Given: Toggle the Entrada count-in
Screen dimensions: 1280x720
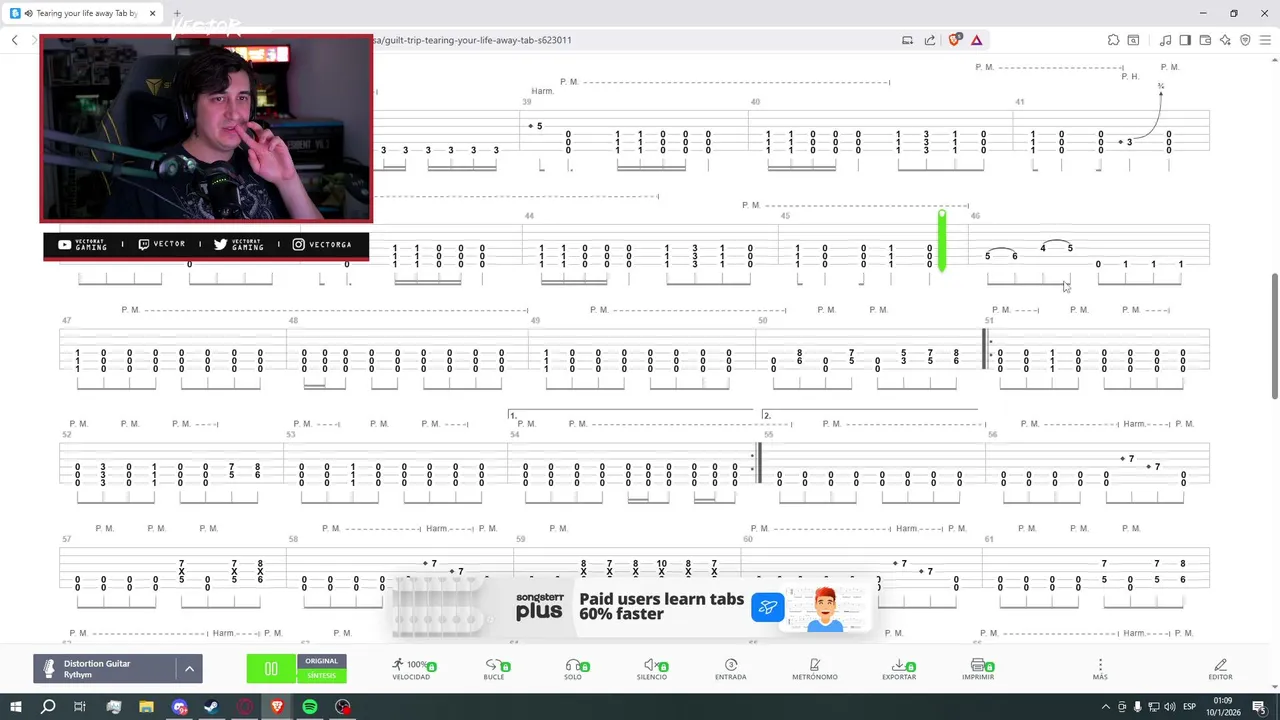Looking at the screenshot, I should pyautogui.click(x=731, y=669).
